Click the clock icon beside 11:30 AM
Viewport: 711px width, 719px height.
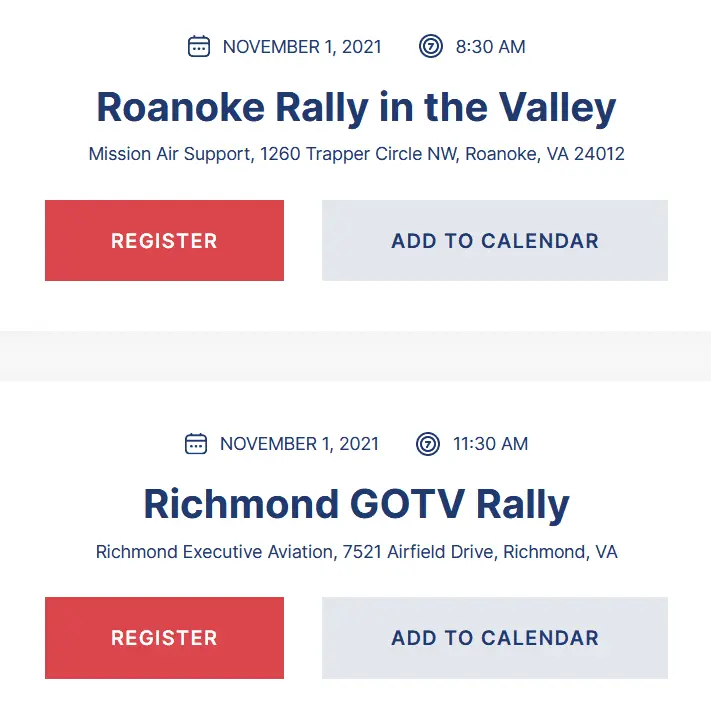pyautogui.click(x=428, y=444)
